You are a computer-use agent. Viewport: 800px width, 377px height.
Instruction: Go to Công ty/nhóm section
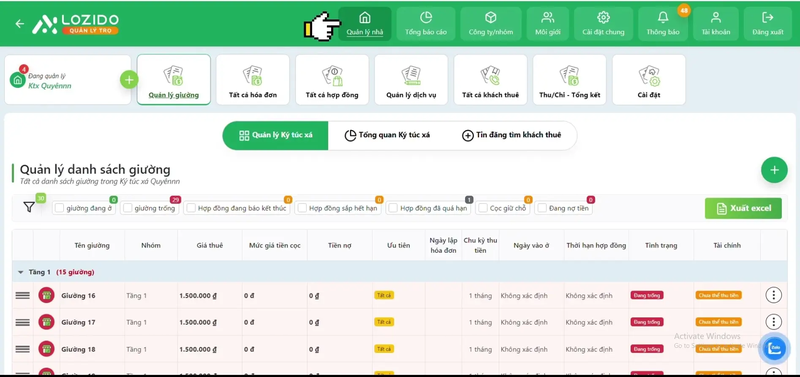(491, 24)
